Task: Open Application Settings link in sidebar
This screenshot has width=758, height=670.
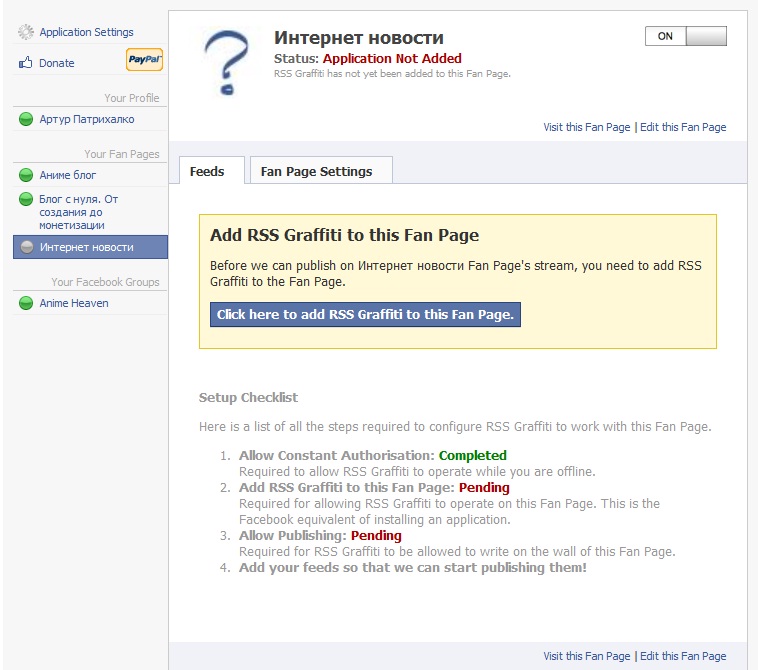Action: 86,33
